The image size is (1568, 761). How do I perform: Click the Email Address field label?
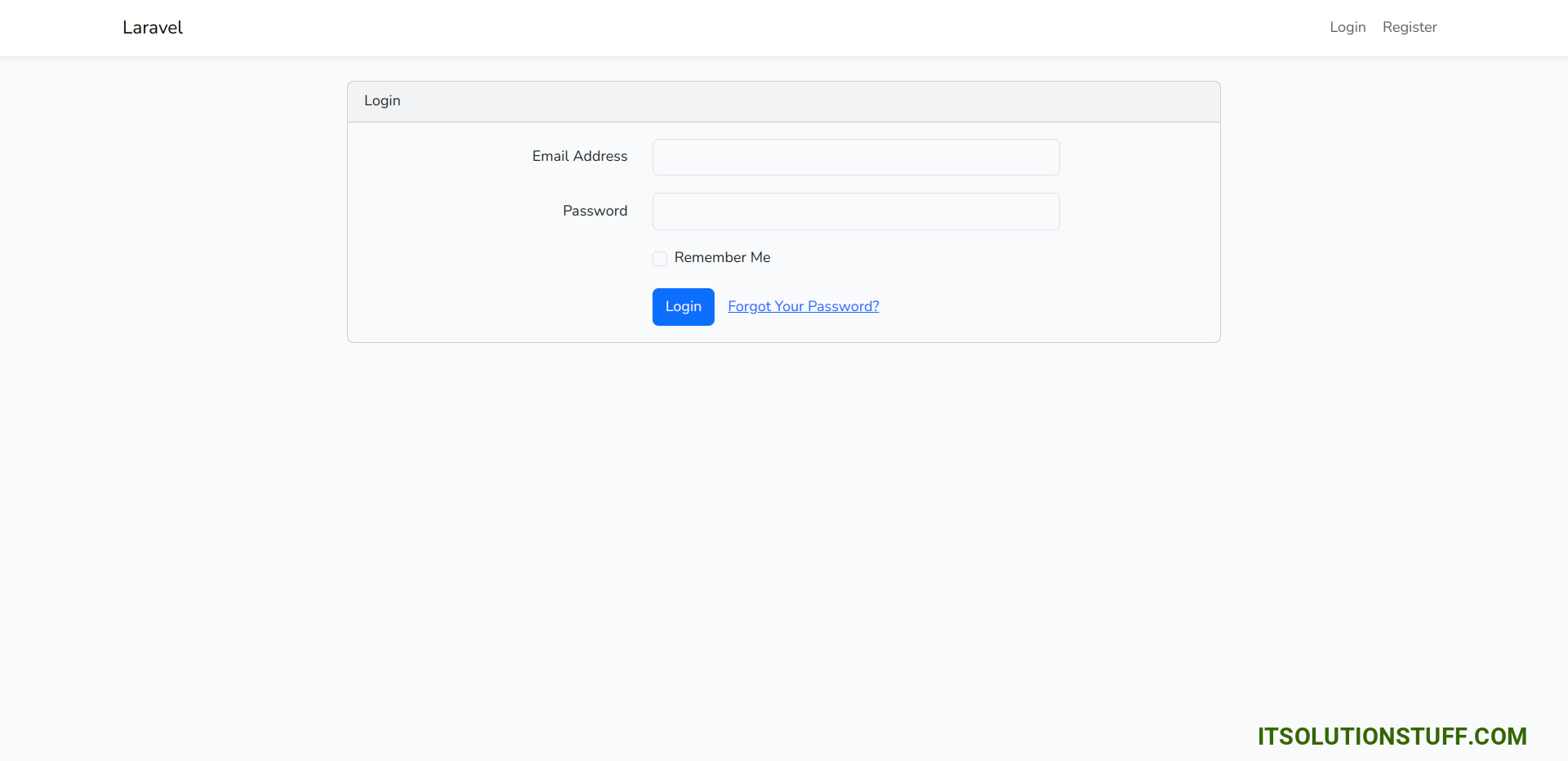point(579,156)
